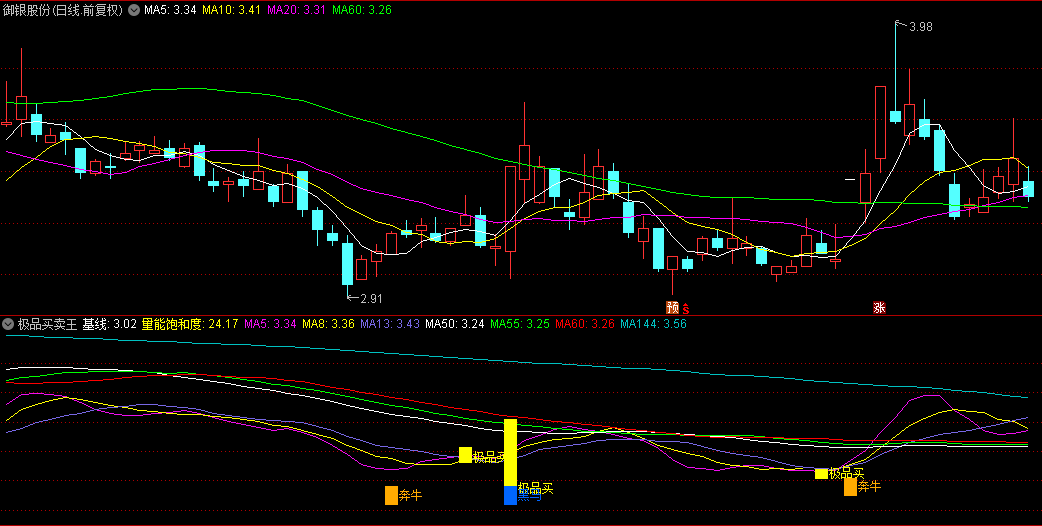
Task: Select the 量能饱和度: 24.17 value
Action: click(x=189, y=324)
